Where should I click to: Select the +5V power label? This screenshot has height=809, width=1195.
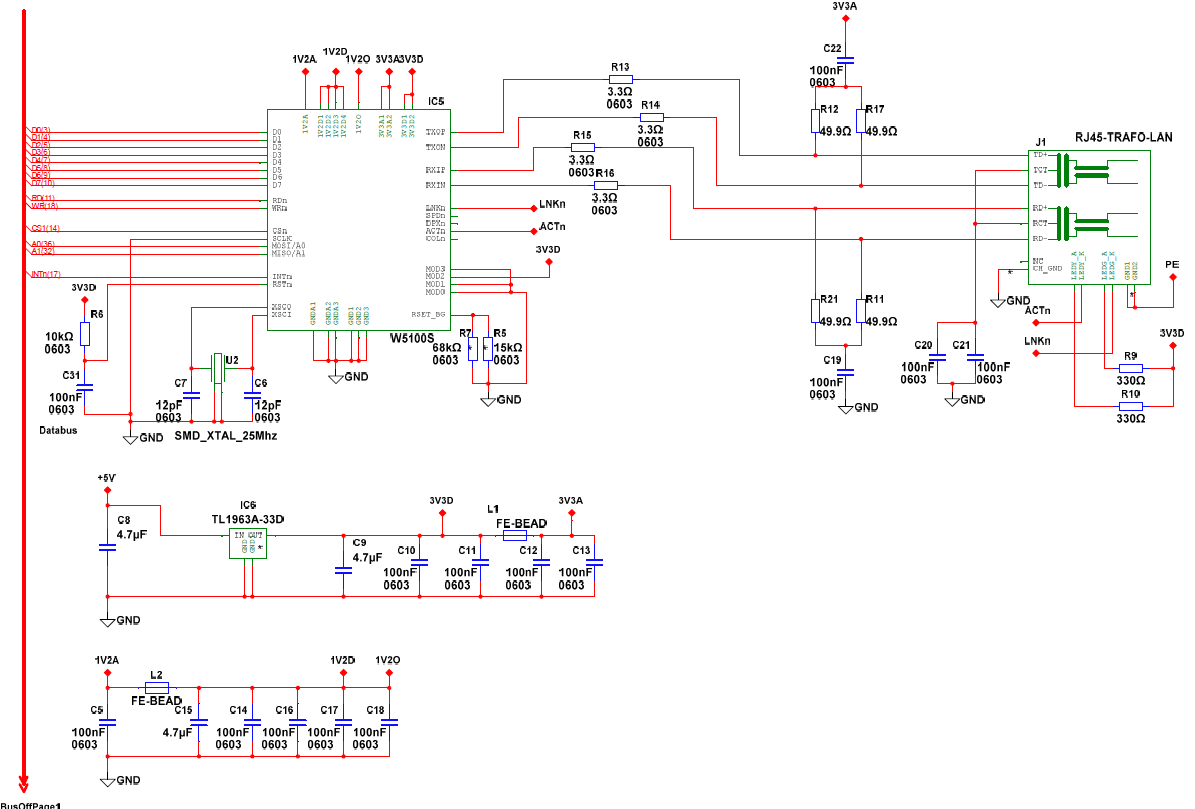click(x=106, y=478)
